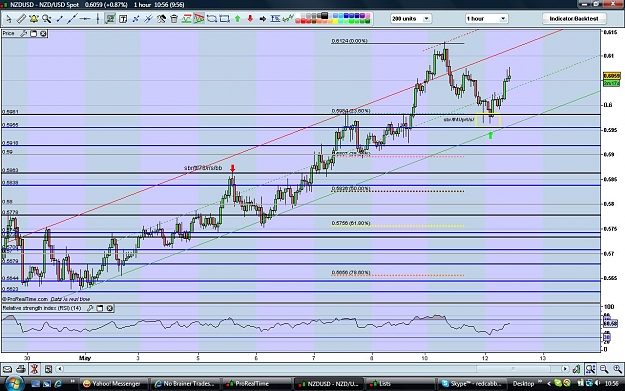Click the zoom out magnifier icon
Screen dimensions: 625x391
[604, 369]
